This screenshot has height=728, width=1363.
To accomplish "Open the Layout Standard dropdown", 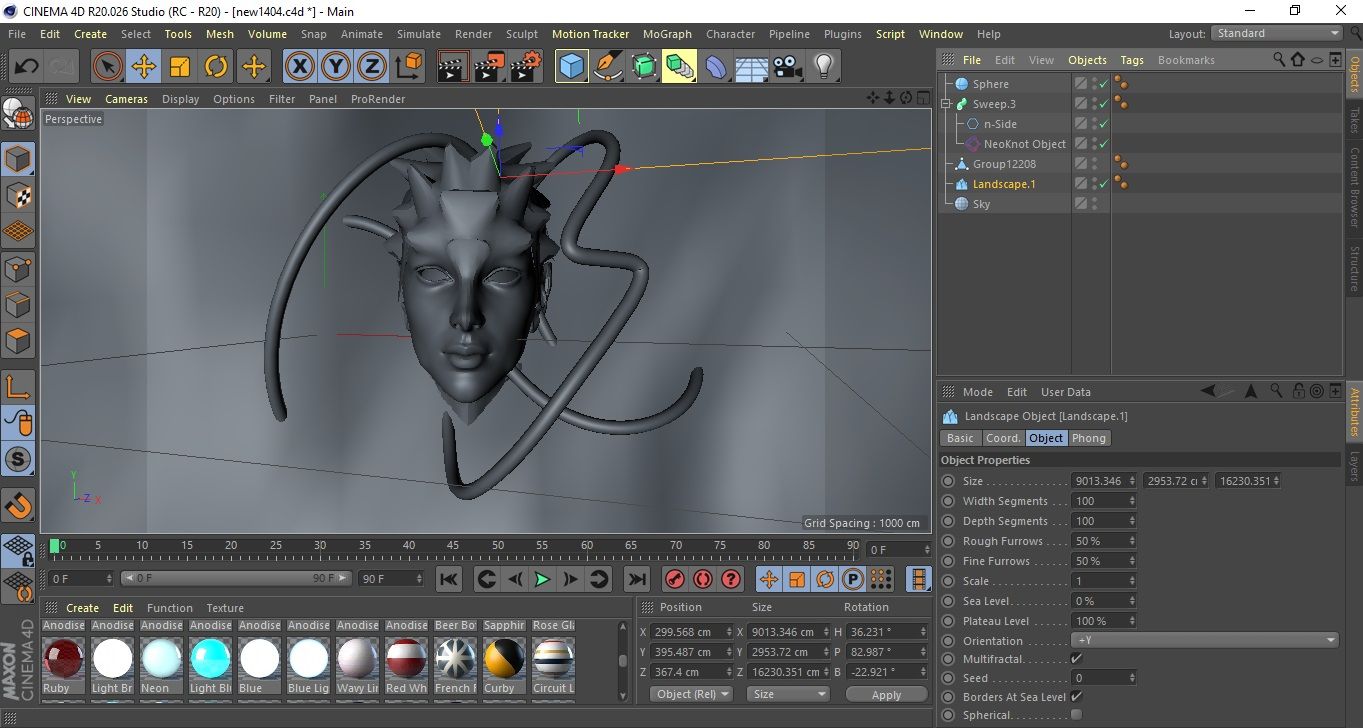I will coord(1277,33).
